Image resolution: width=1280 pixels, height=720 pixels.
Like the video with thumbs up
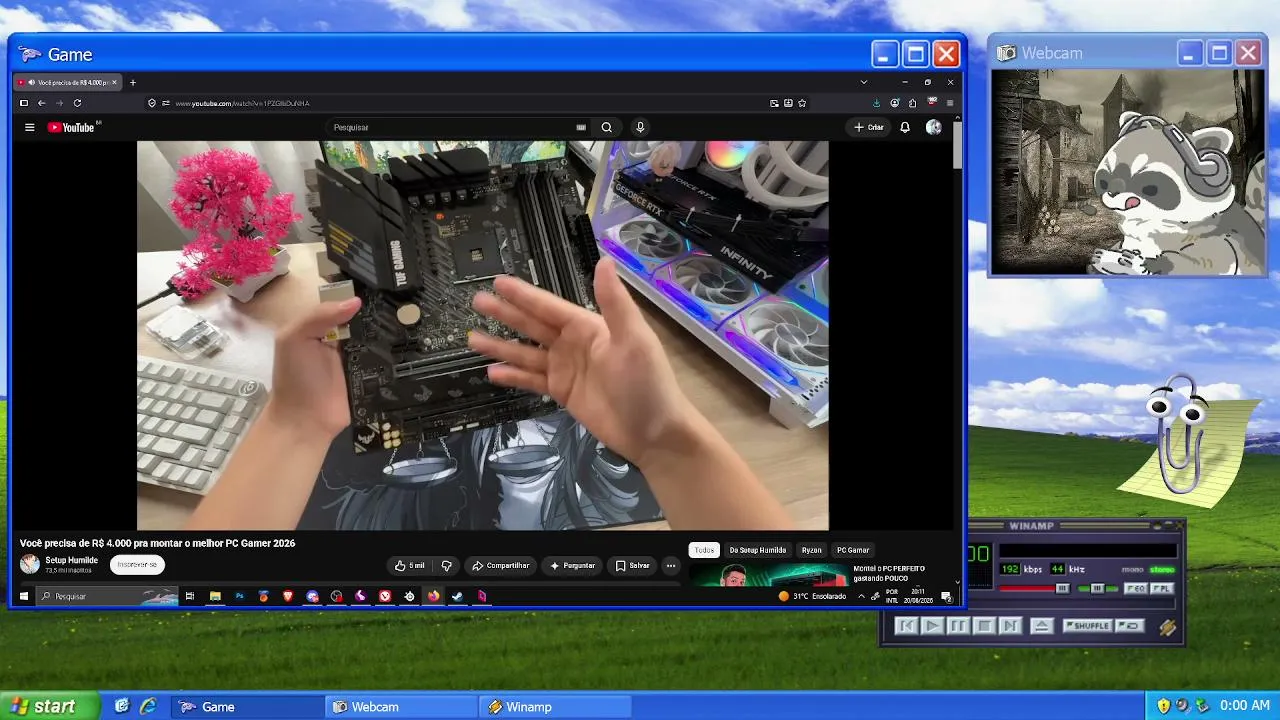tap(410, 566)
